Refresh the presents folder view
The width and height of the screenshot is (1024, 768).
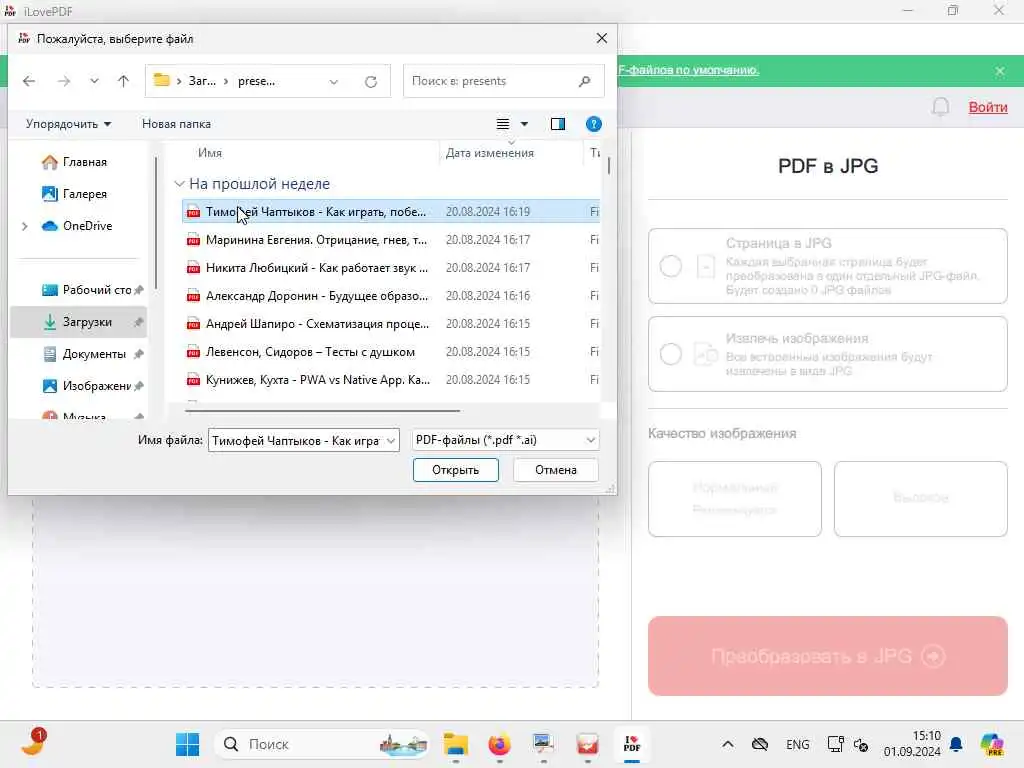[x=370, y=82]
